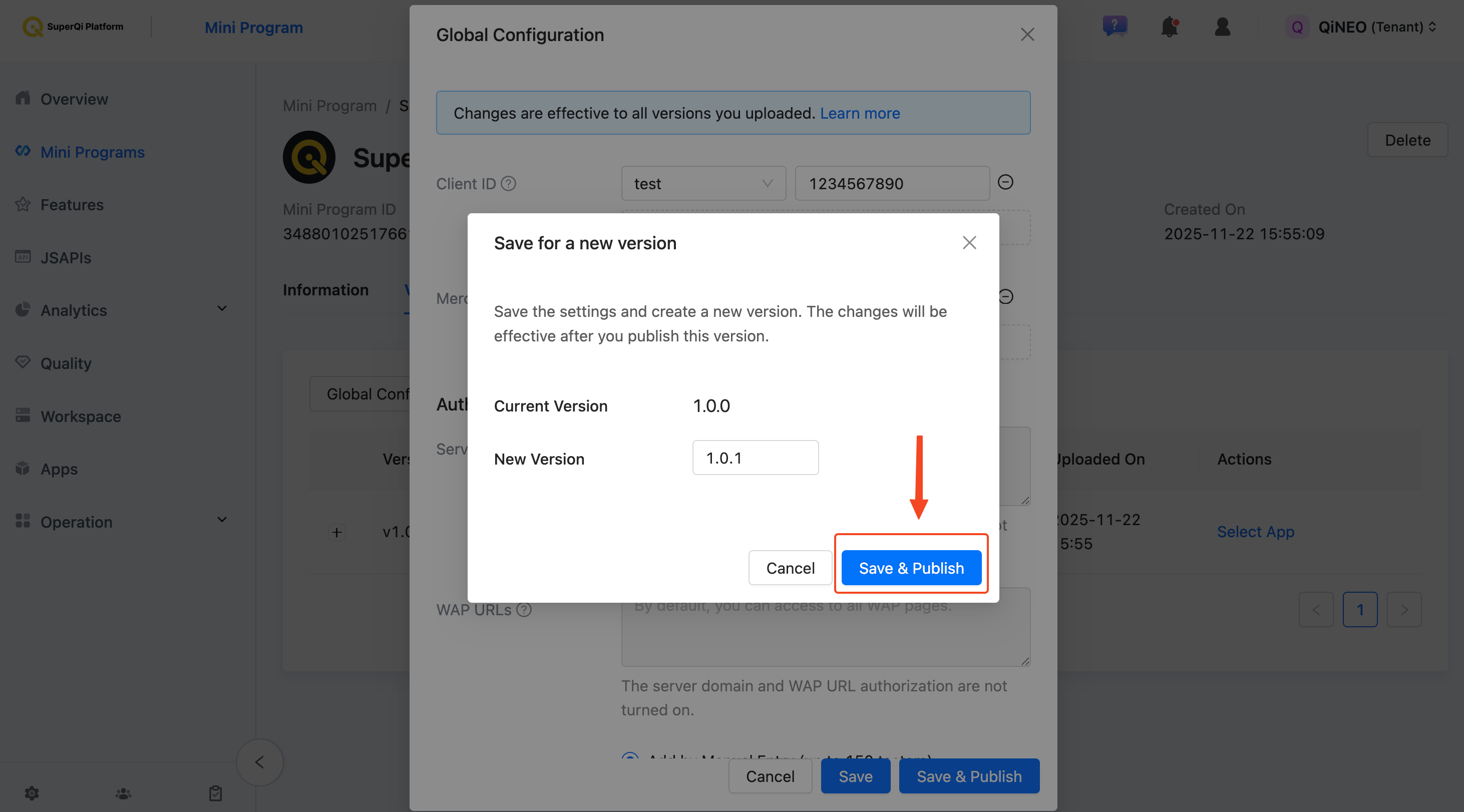Viewport: 1464px width, 812px height.
Task: Click the New Version field
Action: click(756, 458)
